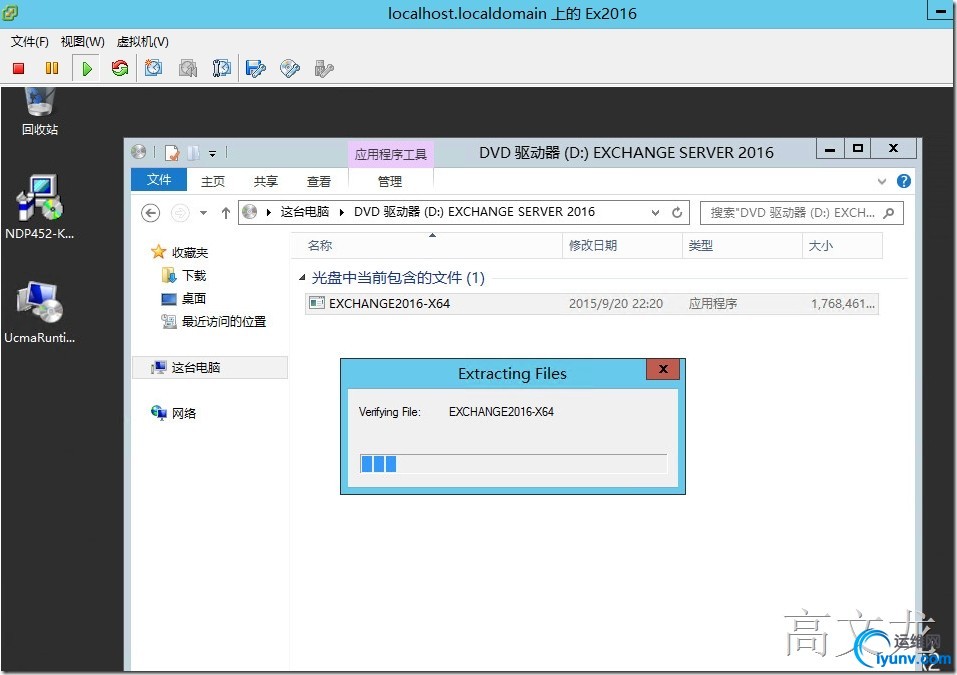Click the yellow suspend VM button
Screen dimensions: 957x675
pyautogui.click(x=52, y=68)
